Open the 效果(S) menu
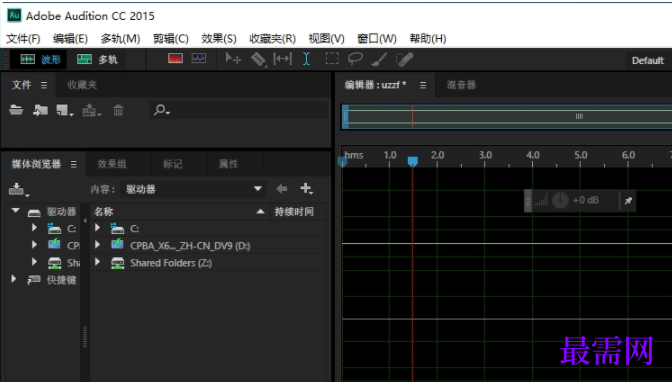 [219, 39]
